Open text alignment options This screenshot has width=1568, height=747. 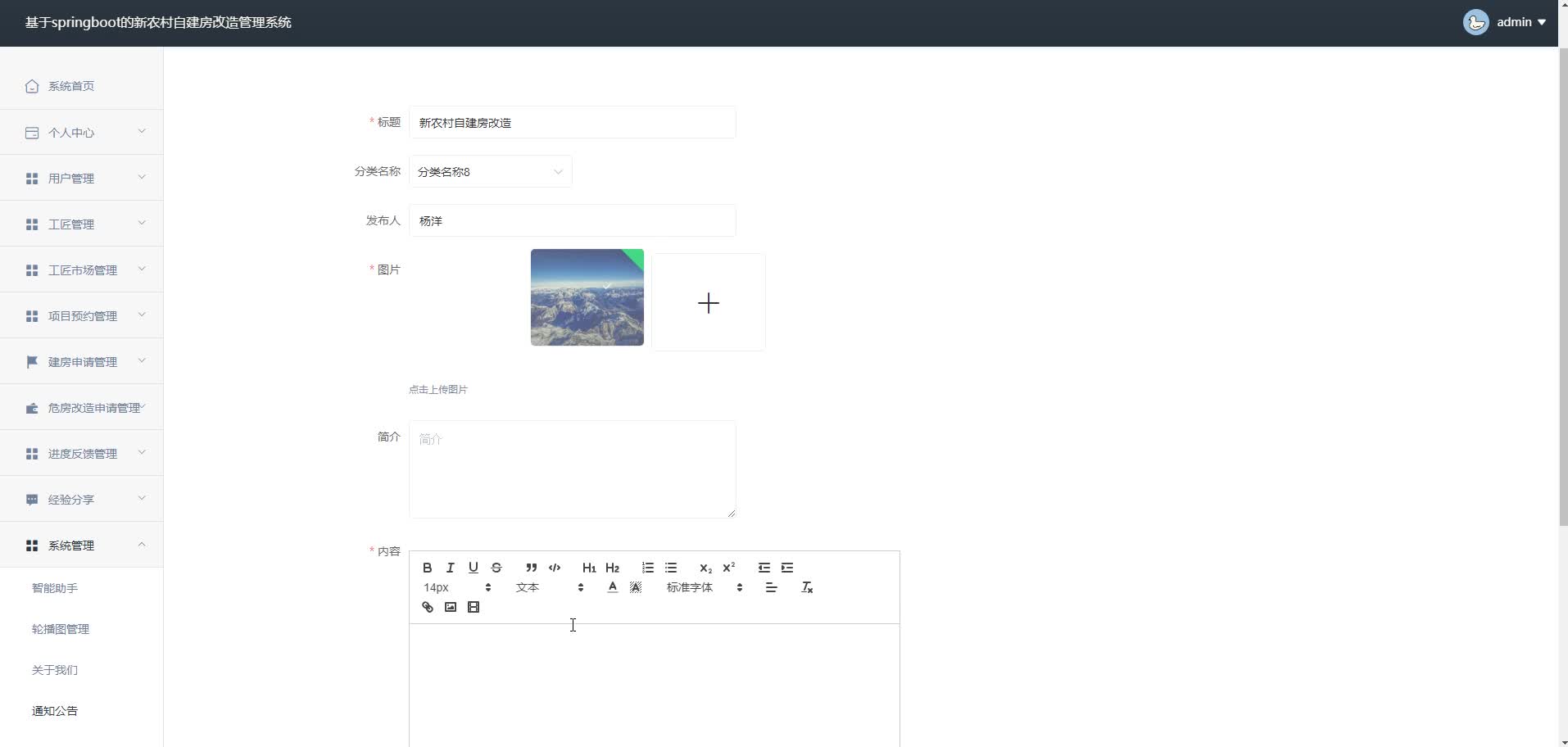point(771,587)
